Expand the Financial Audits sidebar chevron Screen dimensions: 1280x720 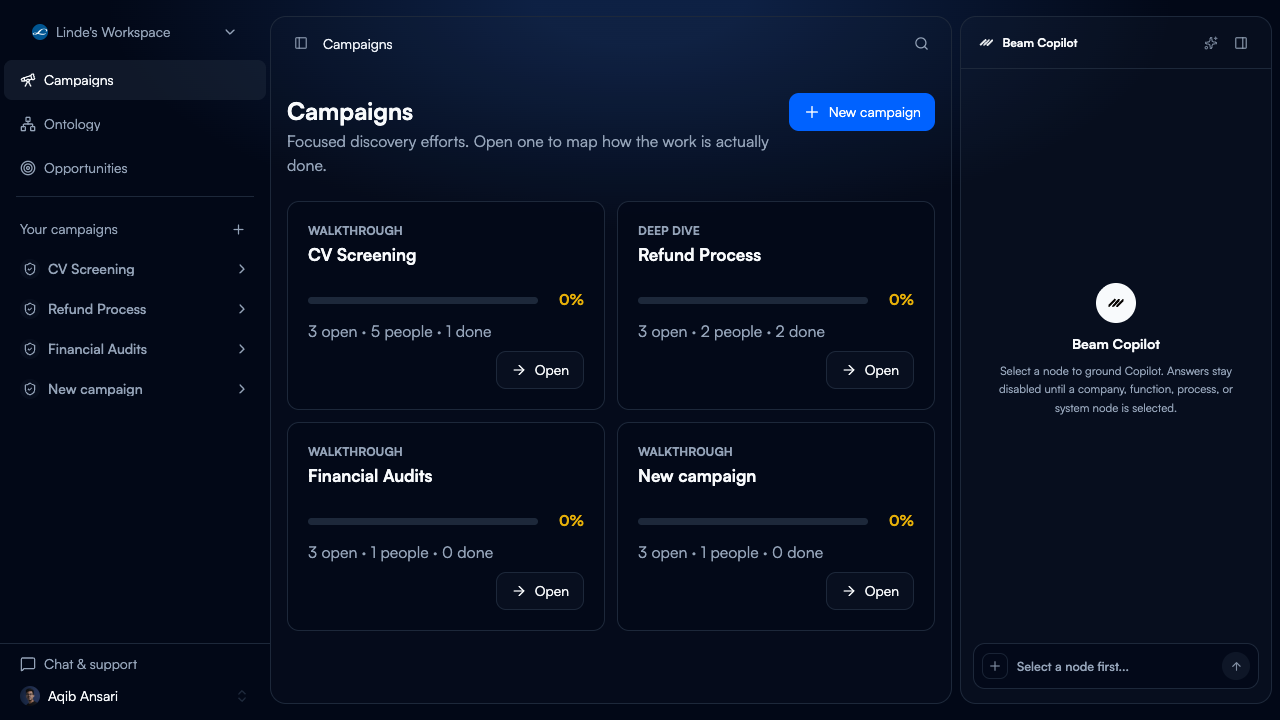[242, 349]
